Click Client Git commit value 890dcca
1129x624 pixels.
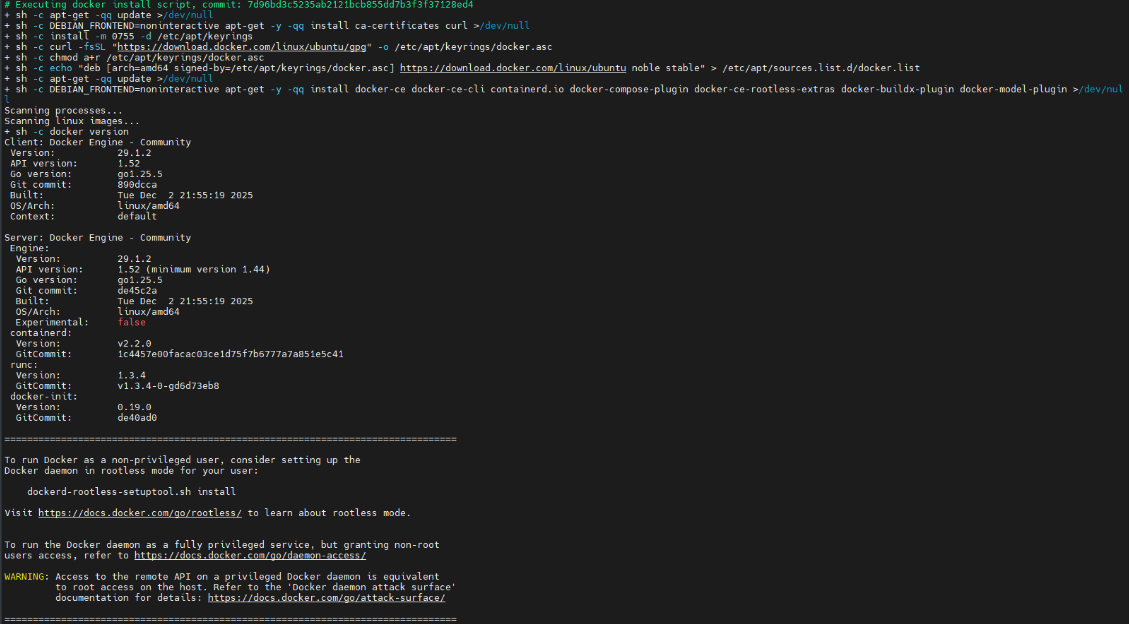(137, 185)
